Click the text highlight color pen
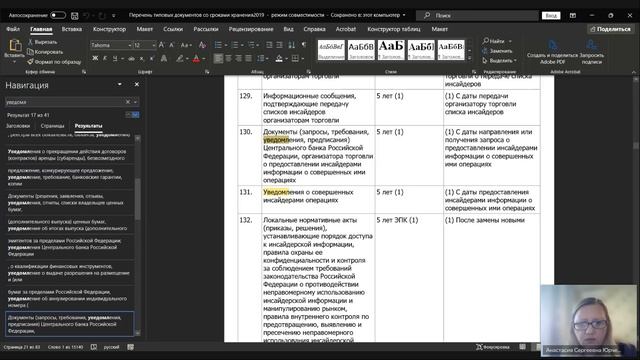Viewport: 640px width, 360px height. click(x=180, y=59)
